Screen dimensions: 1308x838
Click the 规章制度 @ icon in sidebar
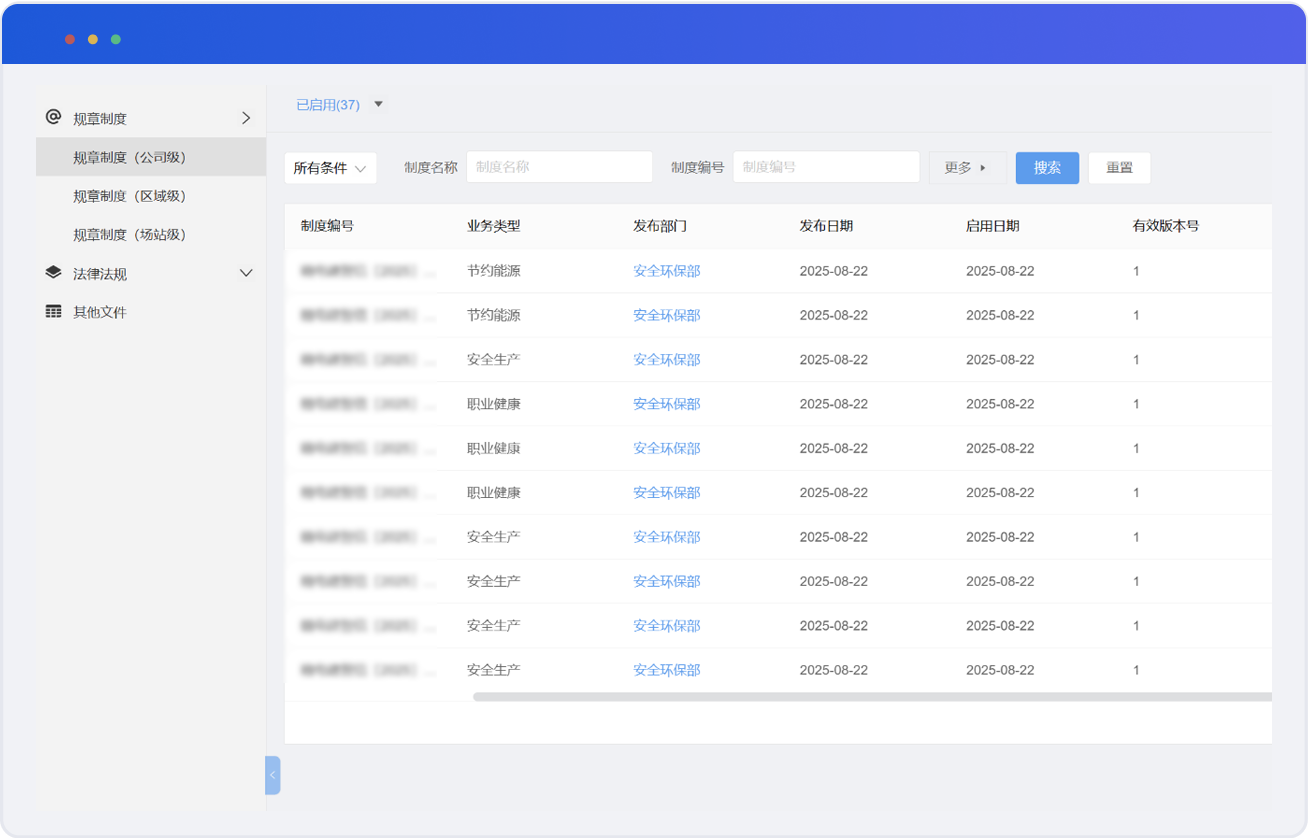(54, 117)
